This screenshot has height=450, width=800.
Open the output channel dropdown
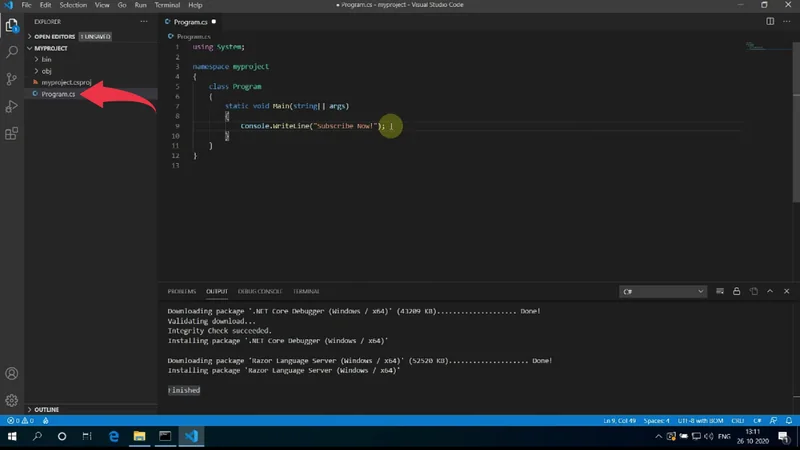point(663,291)
